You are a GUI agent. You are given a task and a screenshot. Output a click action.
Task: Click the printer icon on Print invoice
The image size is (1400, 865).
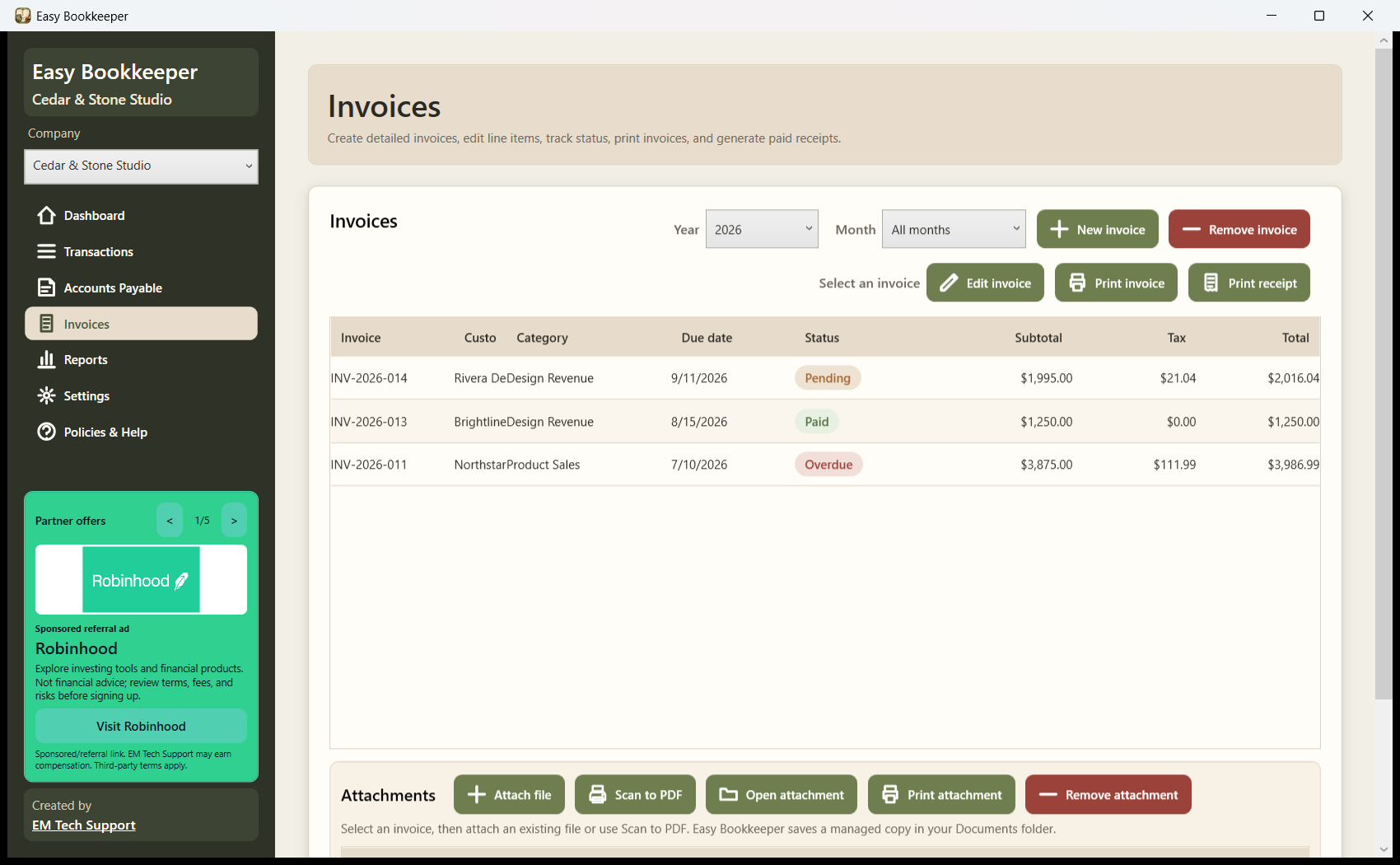click(x=1077, y=283)
